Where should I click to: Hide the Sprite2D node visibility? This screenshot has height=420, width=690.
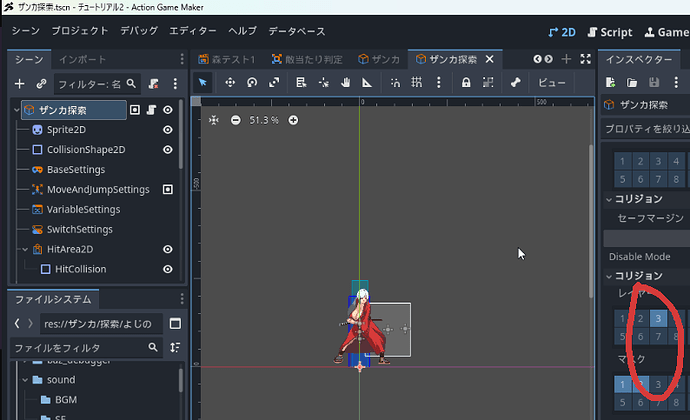point(168,130)
